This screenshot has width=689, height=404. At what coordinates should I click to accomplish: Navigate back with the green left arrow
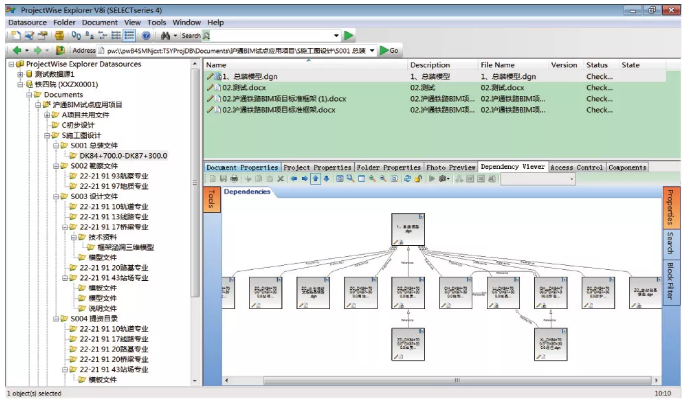(17, 51)
